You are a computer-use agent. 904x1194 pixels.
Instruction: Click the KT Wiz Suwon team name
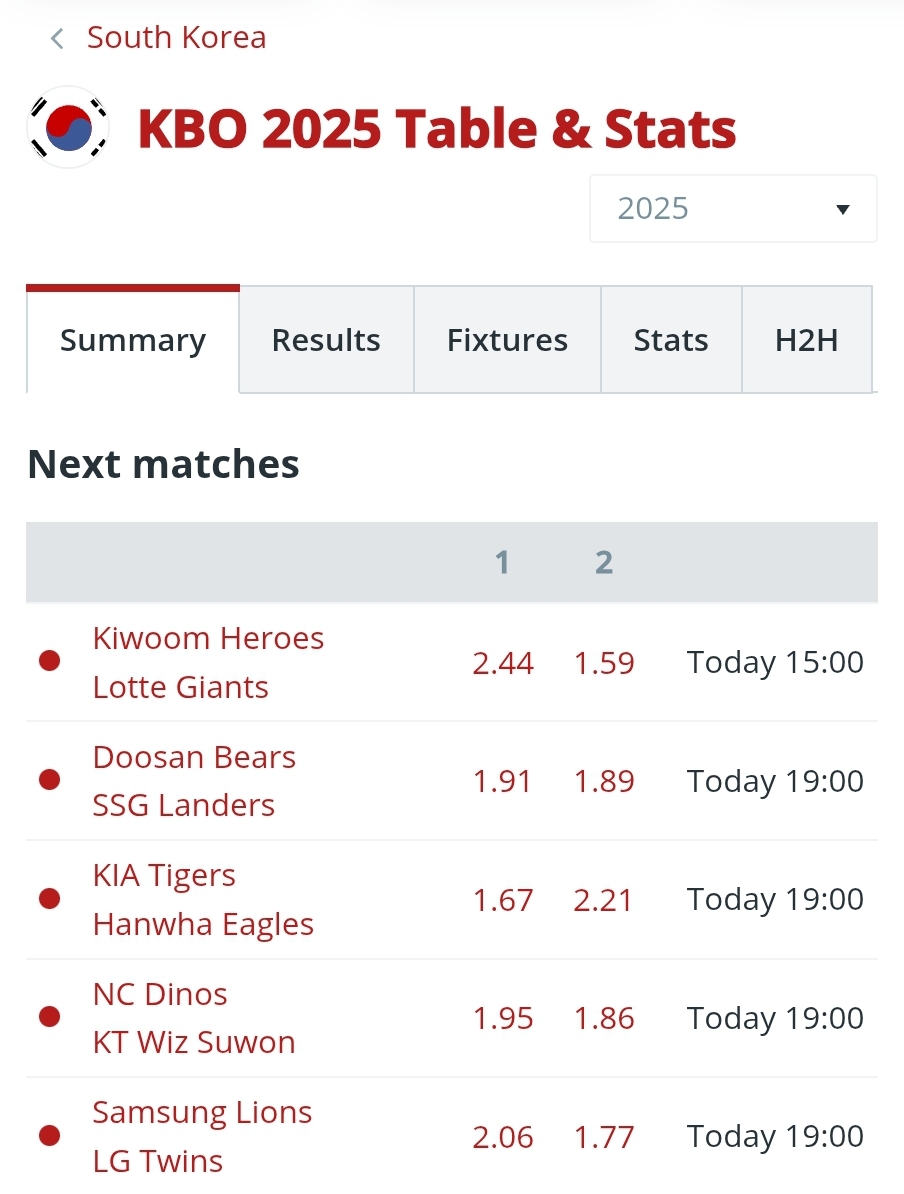[194, 1042]
